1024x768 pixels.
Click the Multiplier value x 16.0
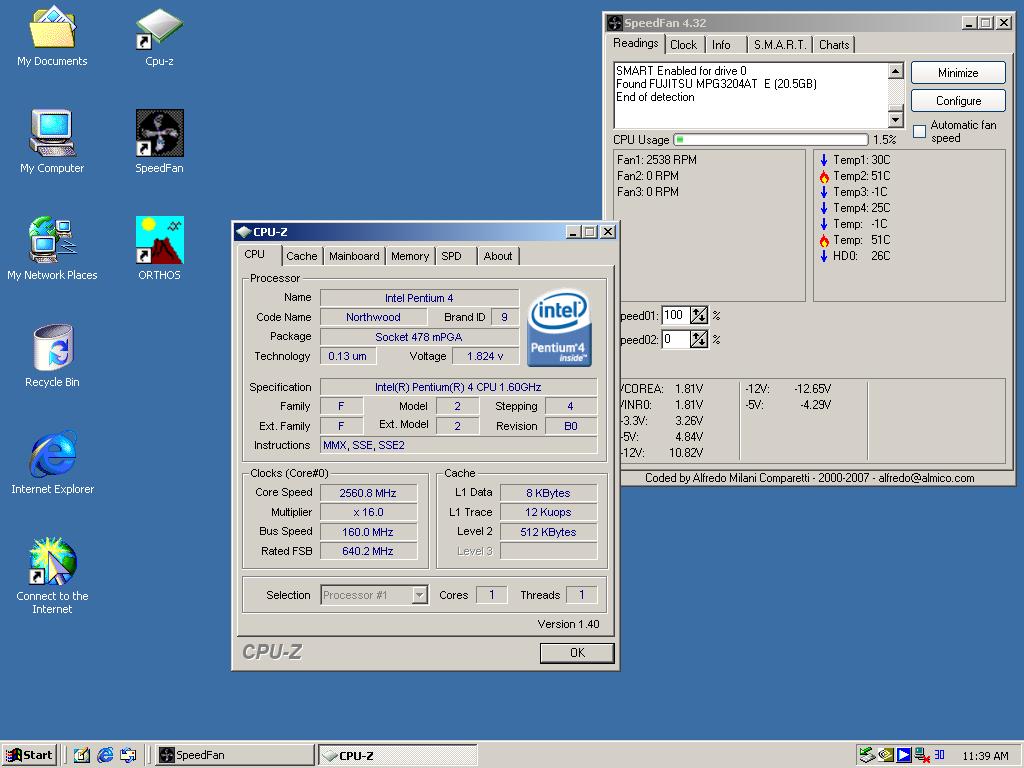click(x=368, y=513)
